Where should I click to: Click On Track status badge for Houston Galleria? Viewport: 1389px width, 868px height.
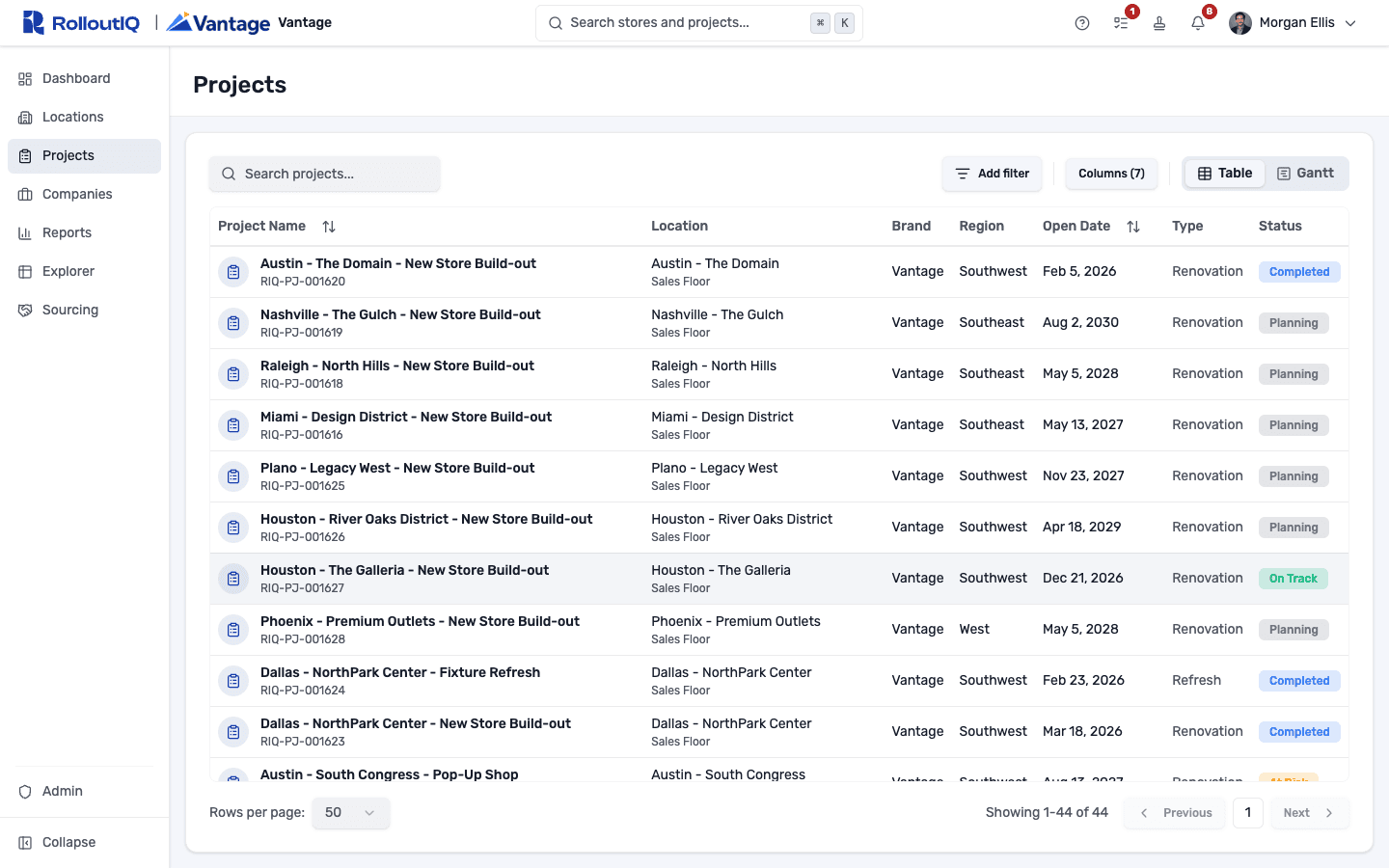tap(1293, 579)
